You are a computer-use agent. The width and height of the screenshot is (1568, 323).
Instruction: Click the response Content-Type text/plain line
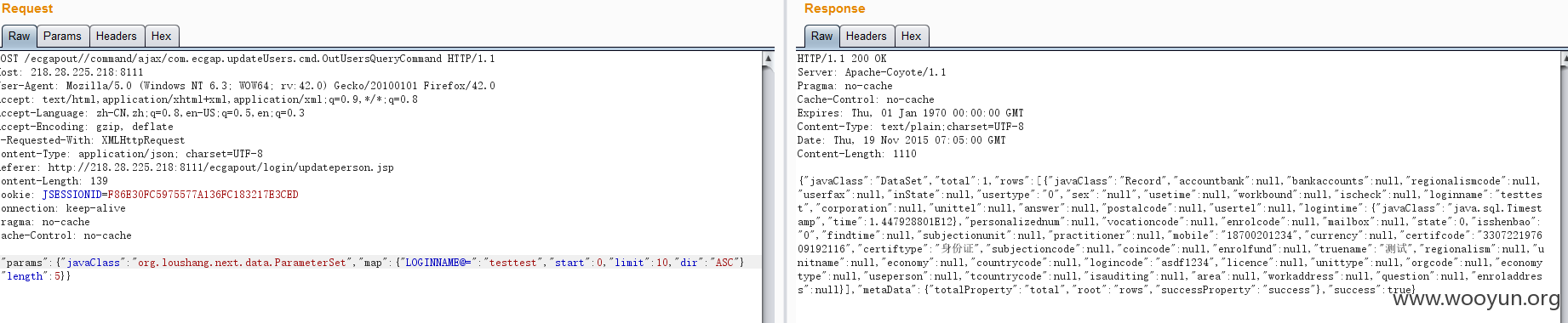tap(911, 127)
